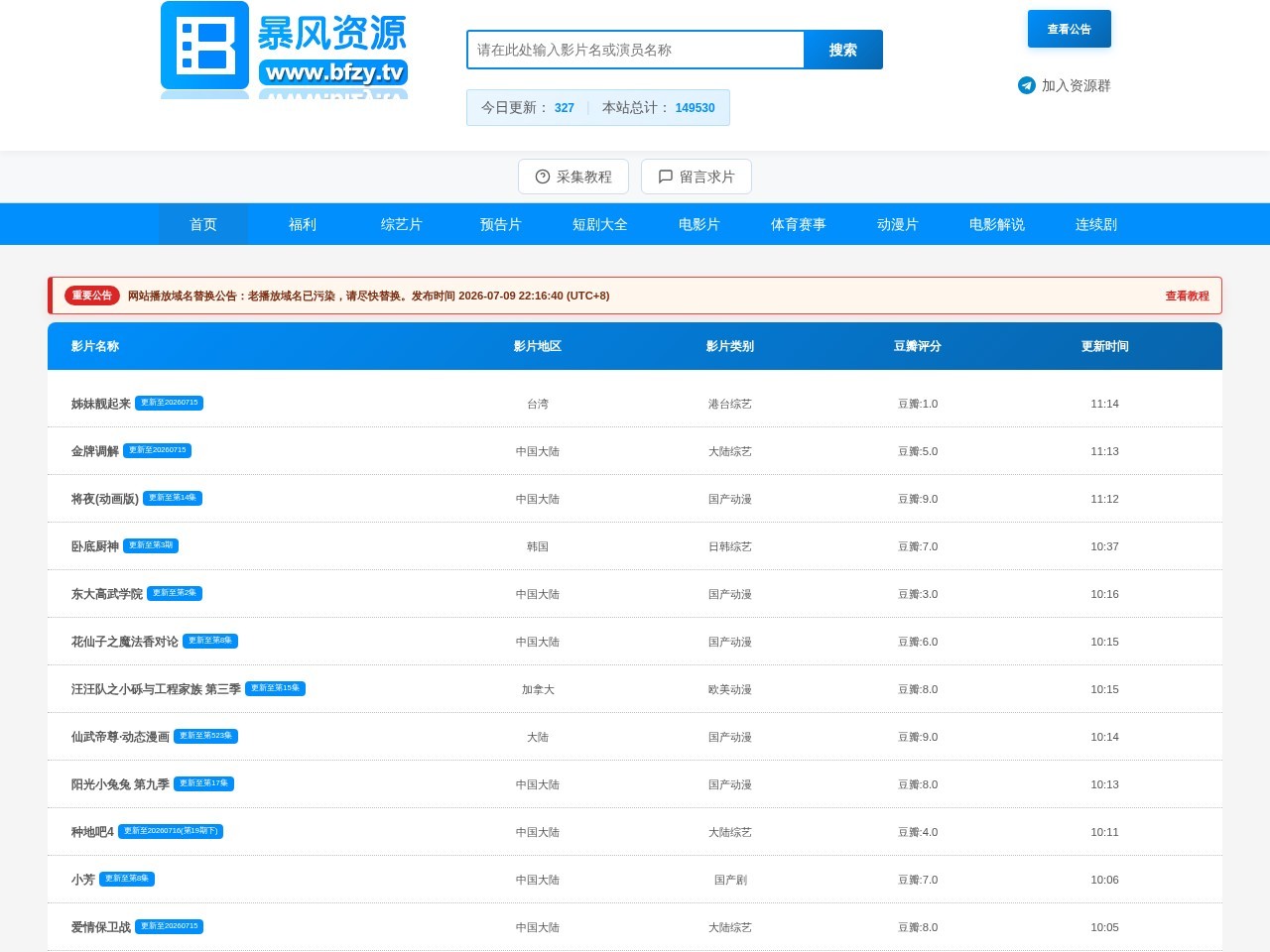
Task: Open the title 将夜(动画版)
Action: pyautogui.click(x=104, y=499)
